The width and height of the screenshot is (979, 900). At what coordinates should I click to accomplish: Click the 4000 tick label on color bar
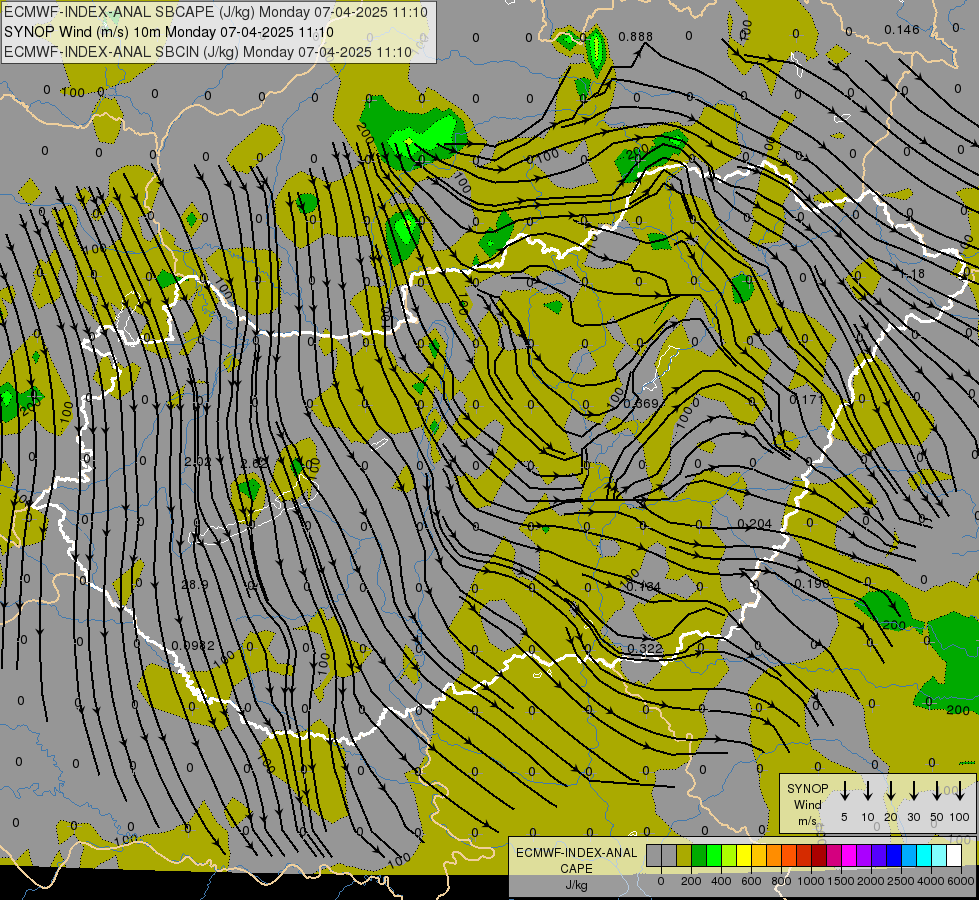(x=931, y=881)
